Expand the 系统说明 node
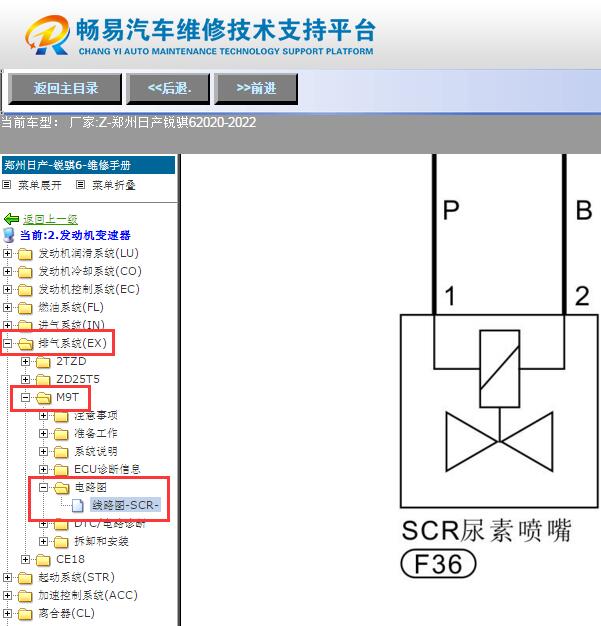 [x=44, y=451]
